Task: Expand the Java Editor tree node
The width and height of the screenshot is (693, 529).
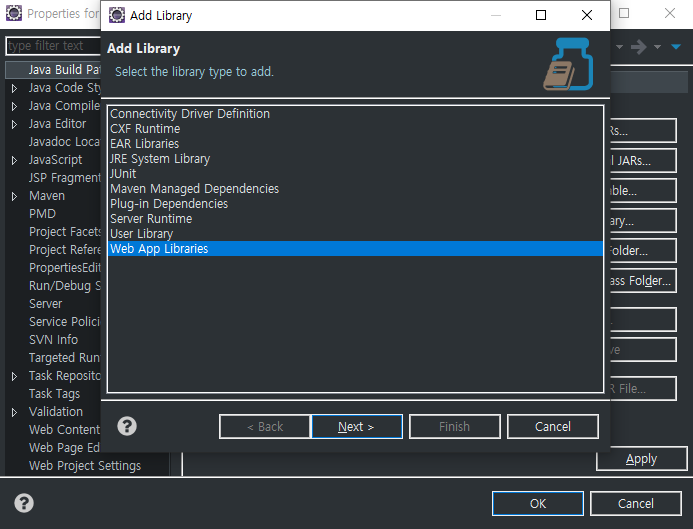Action: [15, 125]
